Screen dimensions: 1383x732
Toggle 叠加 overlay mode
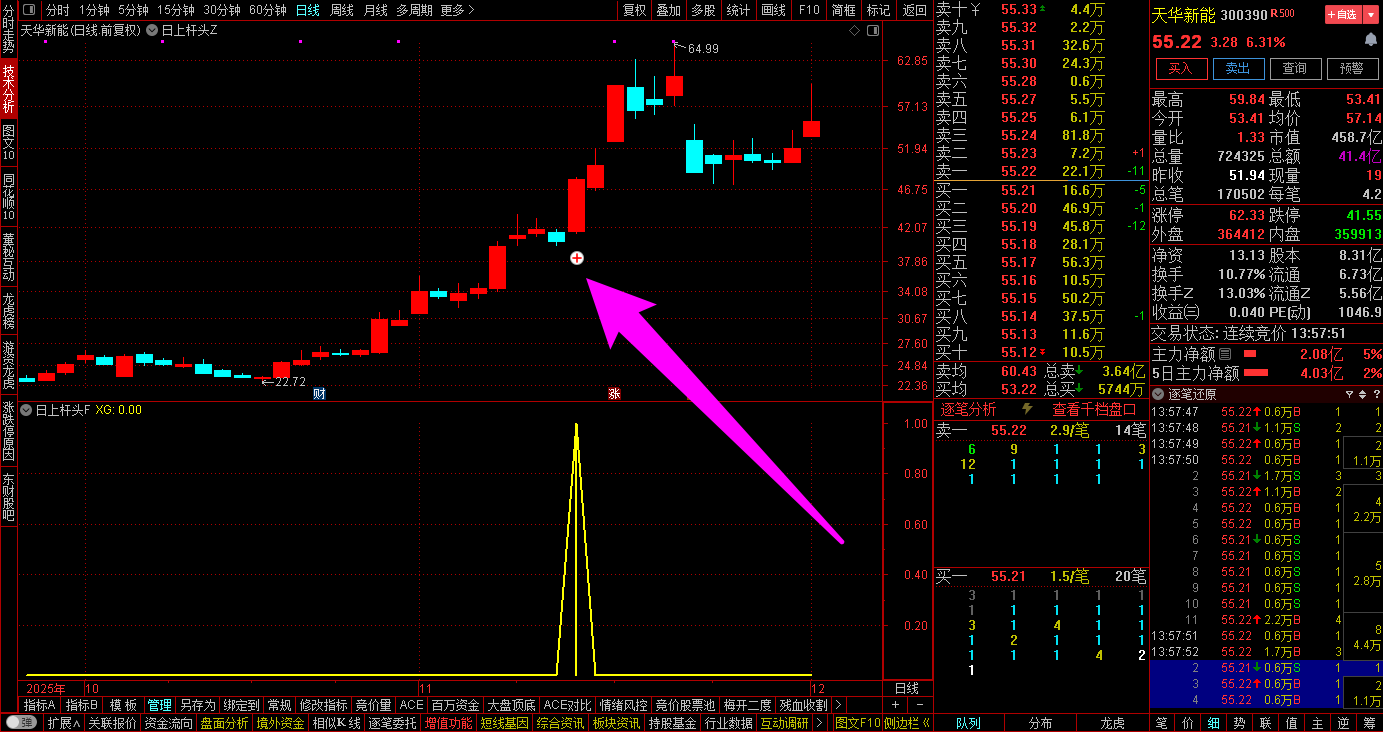668,10
